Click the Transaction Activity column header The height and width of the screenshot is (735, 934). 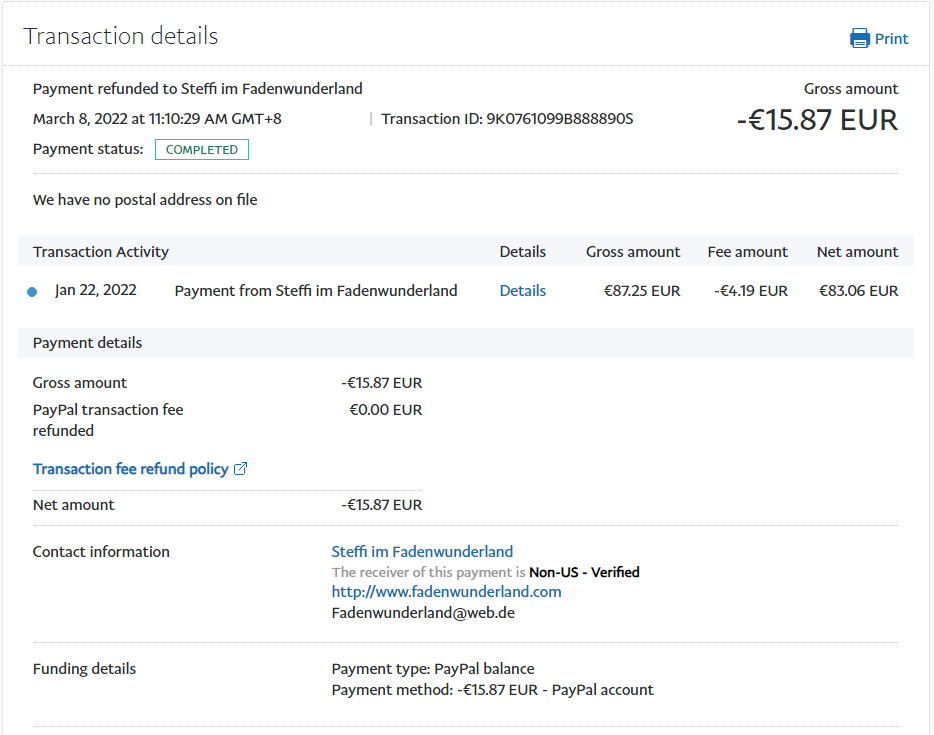click(x=101, y=252)
